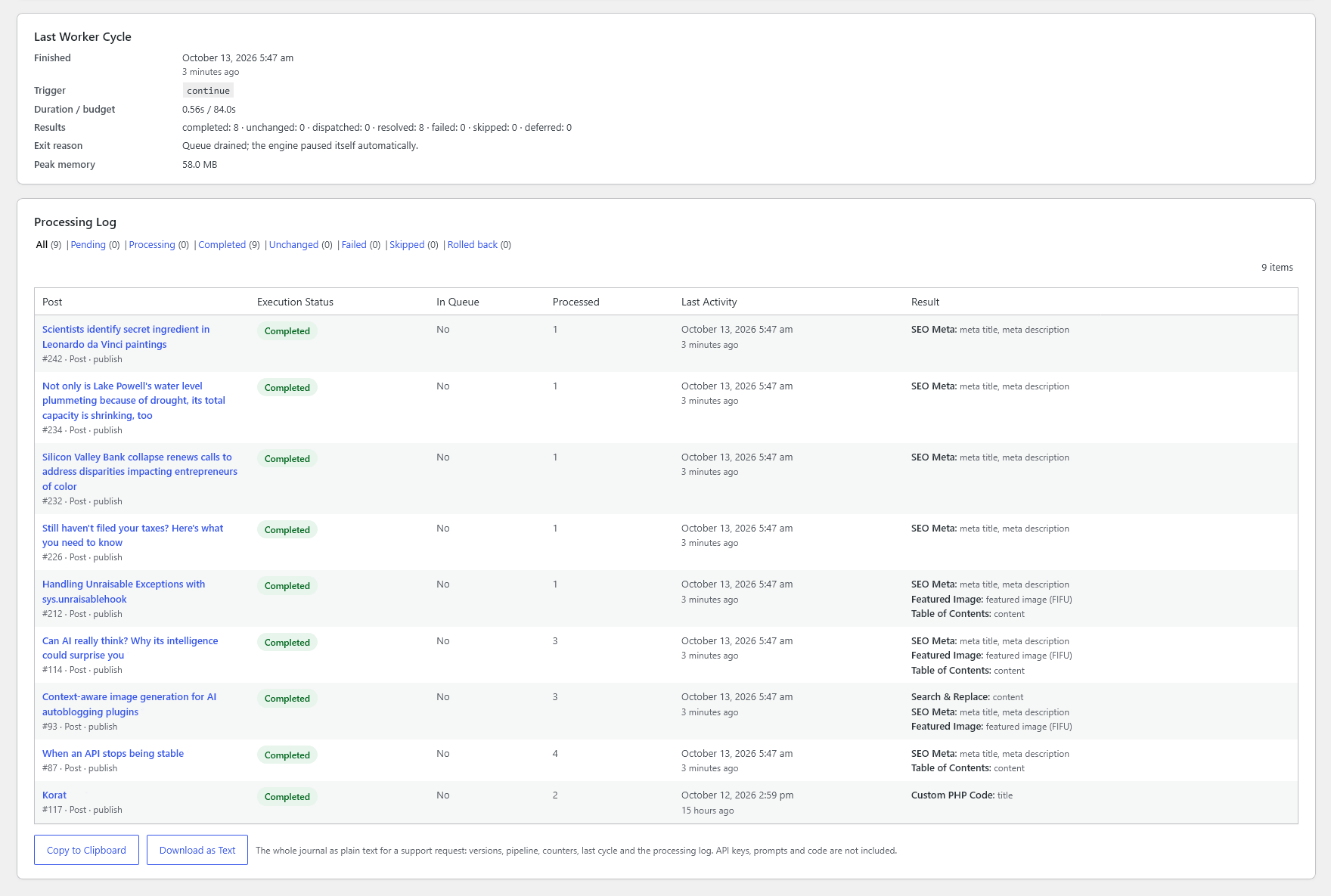Open the Context-aware image generation post
1331x896 pixels.
pyautogui.click(x=129, y=704)
